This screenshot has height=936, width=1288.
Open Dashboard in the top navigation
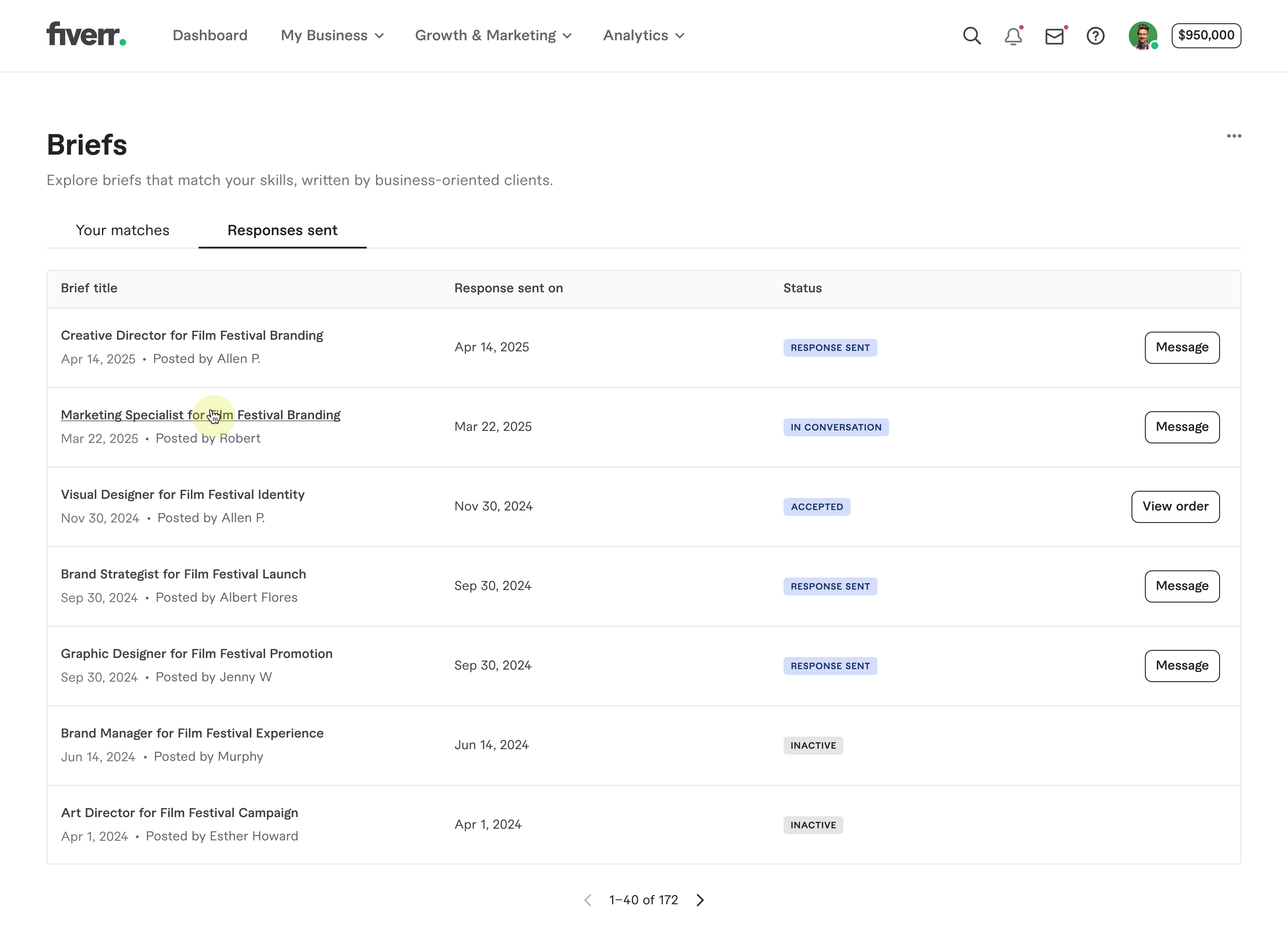210,36
